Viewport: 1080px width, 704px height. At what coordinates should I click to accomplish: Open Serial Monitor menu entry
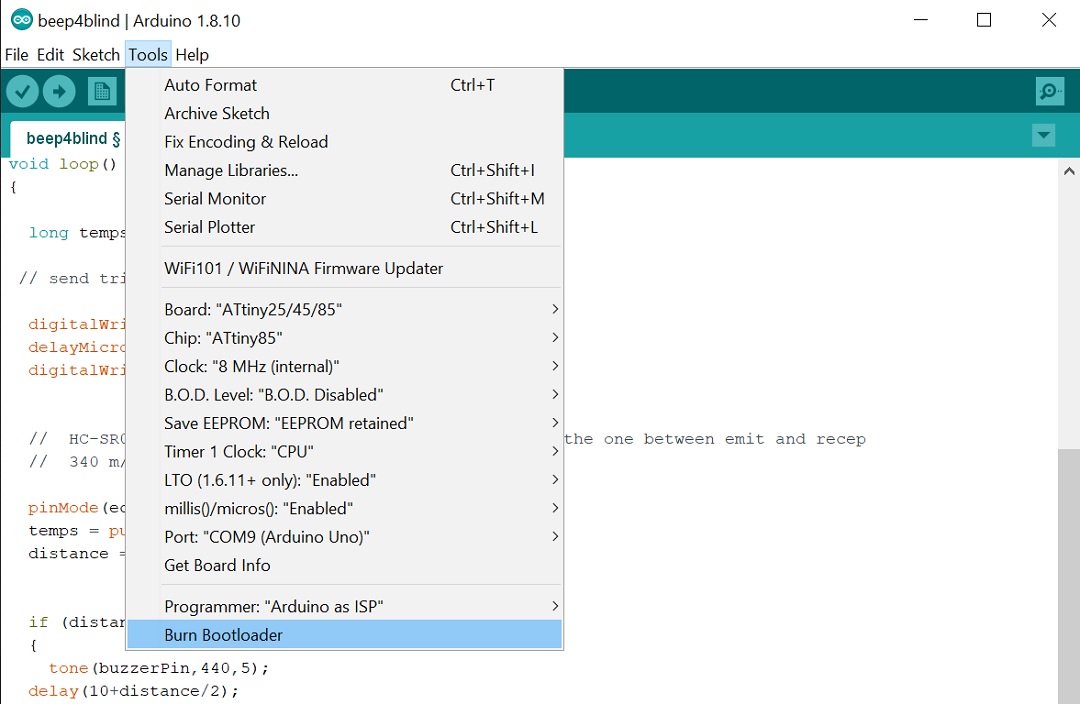tap(344, 198)
